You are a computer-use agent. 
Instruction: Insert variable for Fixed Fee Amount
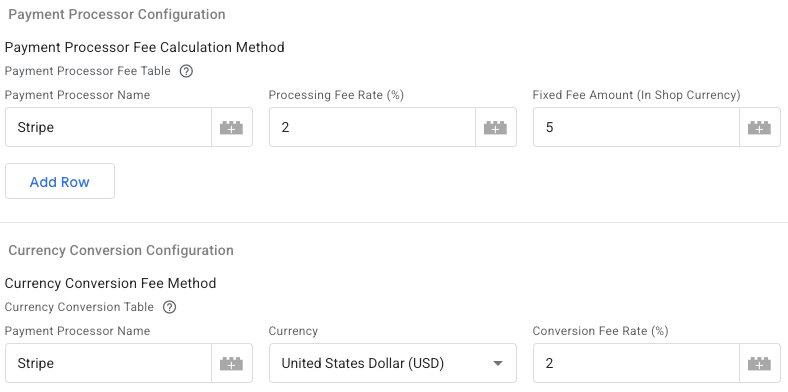(759, 127)
